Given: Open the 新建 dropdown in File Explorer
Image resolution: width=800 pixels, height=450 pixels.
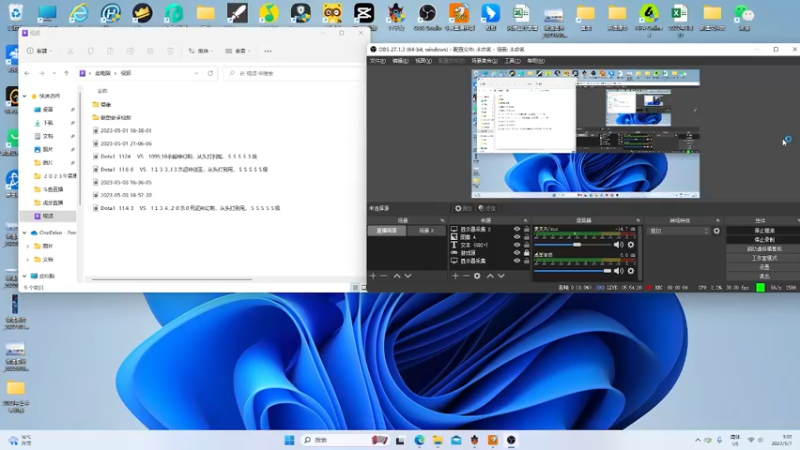Looking at the screenshot, I should click(40, 51).
